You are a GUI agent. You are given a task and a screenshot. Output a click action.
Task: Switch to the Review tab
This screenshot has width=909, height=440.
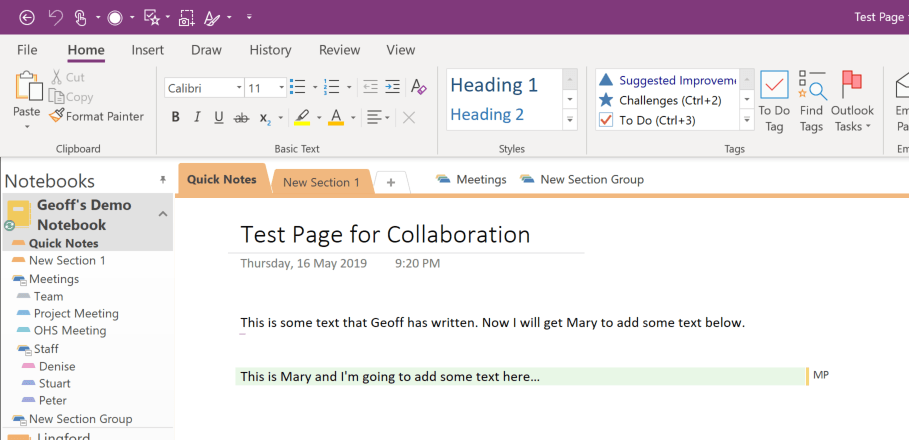tap(340, 50)
